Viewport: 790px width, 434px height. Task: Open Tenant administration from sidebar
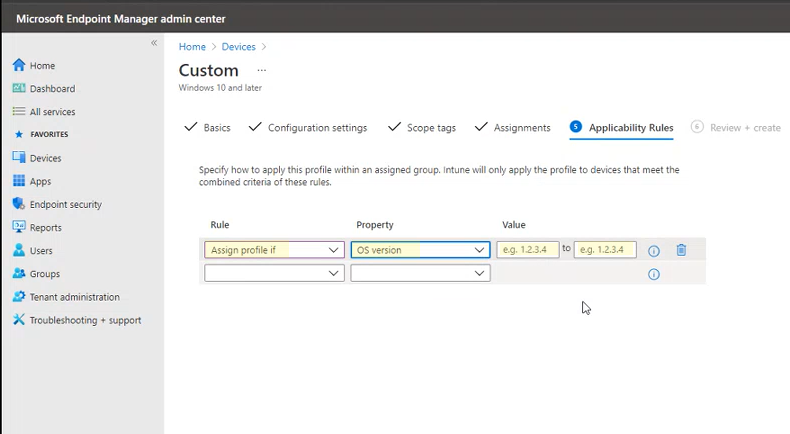(74, 297)
